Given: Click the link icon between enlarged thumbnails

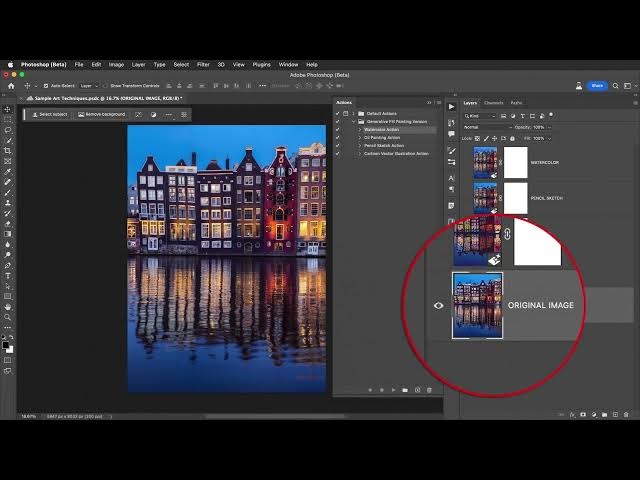Looking at the screenshot, I should (507, 234).
